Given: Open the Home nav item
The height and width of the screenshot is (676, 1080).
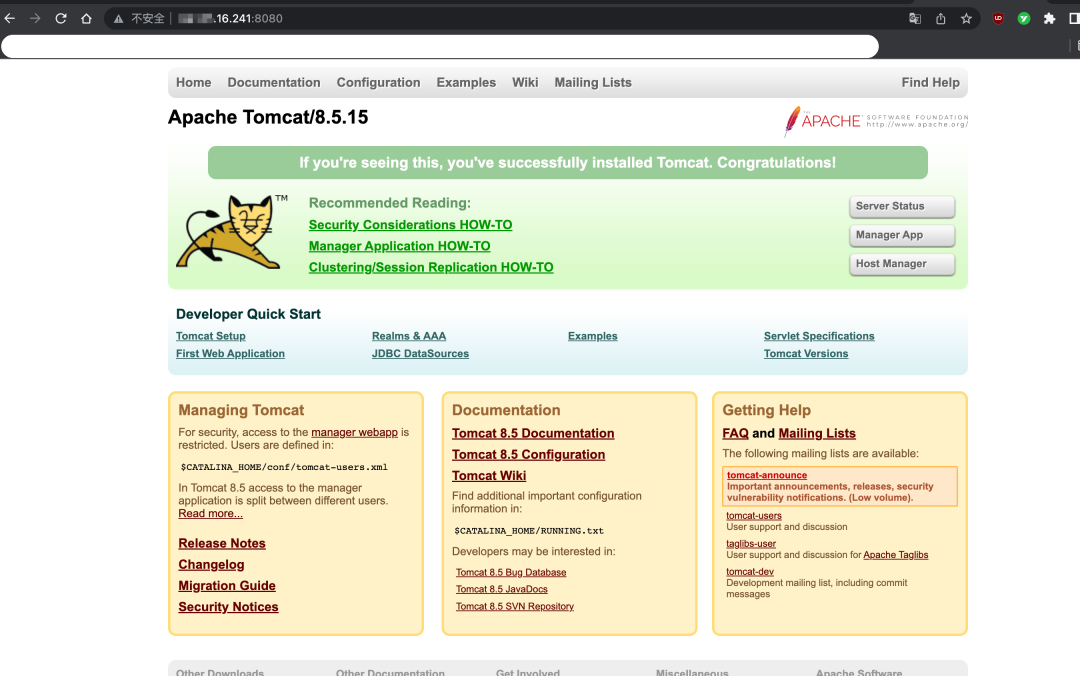Looking at the screenshot, I should (x=194, y=83).
